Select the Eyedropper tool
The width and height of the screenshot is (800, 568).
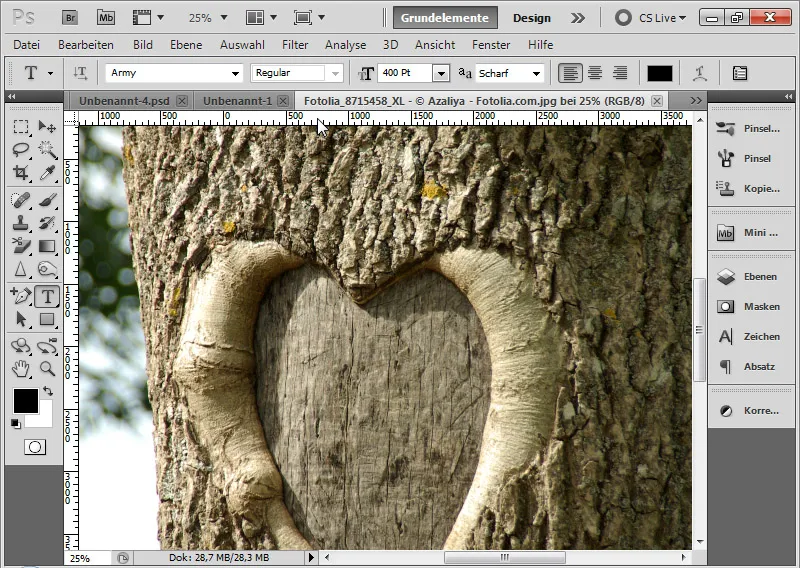(x=47, y=172)
